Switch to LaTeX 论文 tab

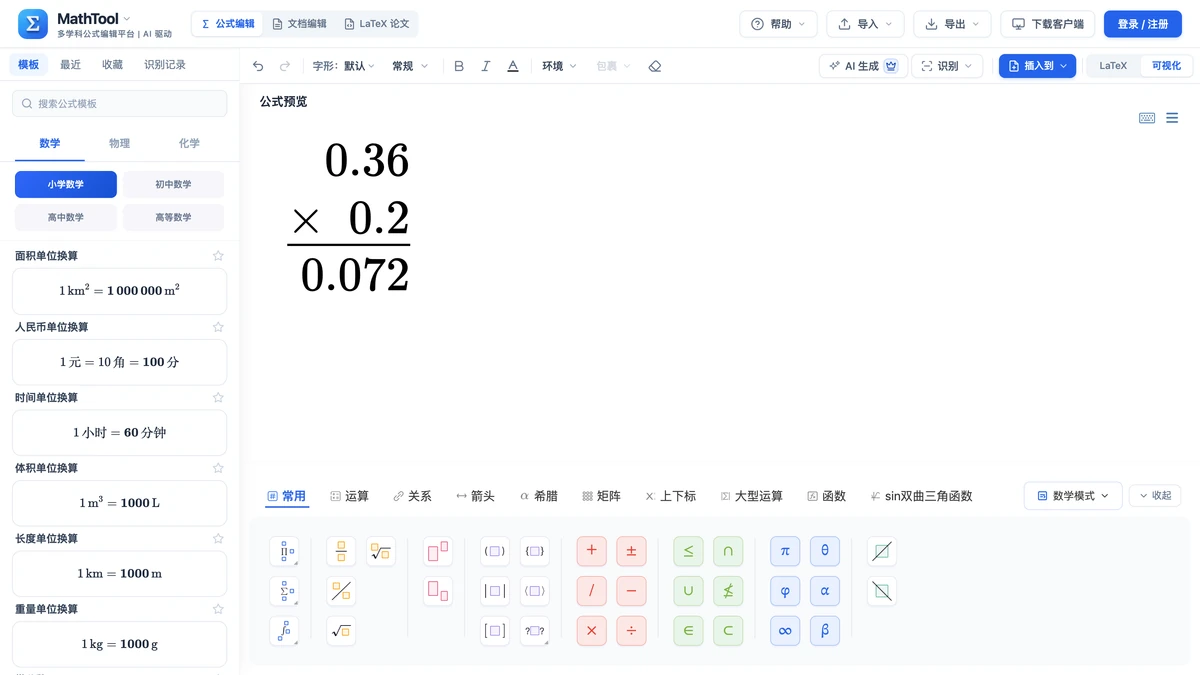376,24
